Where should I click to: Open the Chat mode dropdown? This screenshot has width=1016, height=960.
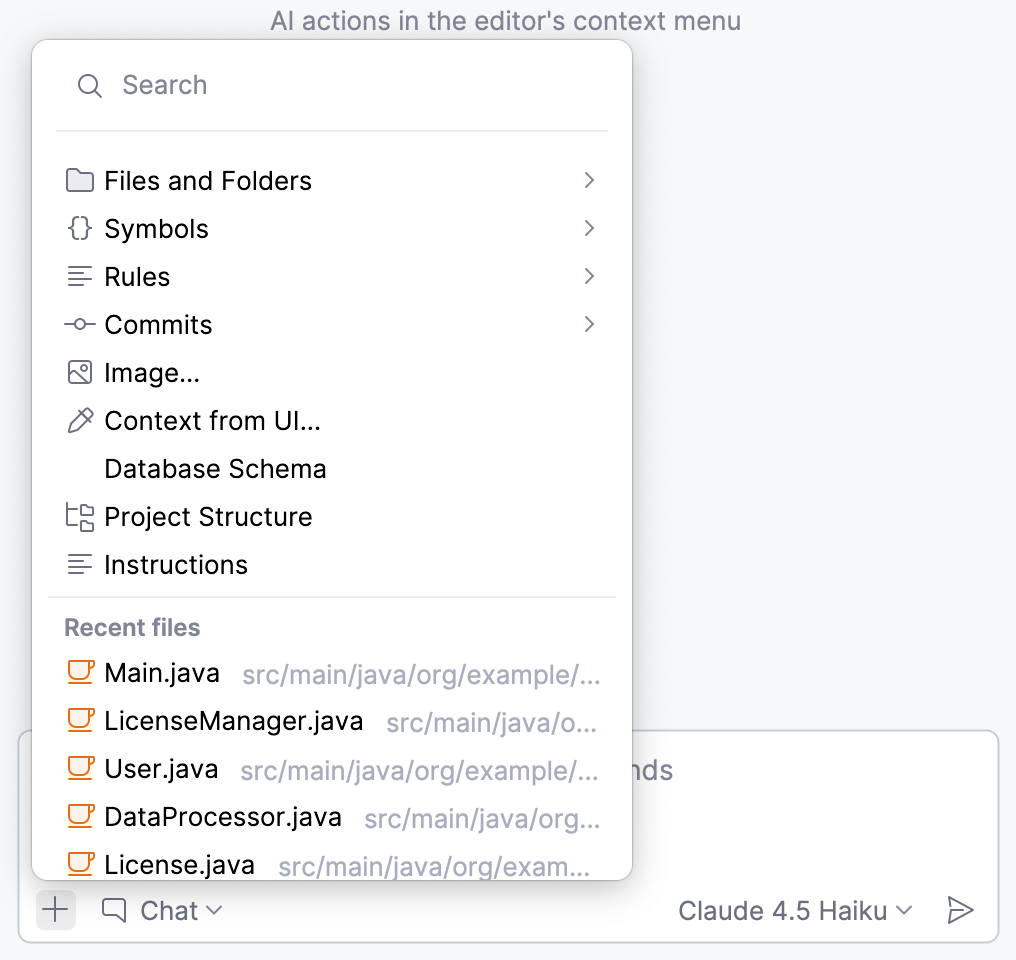(163, 911)
